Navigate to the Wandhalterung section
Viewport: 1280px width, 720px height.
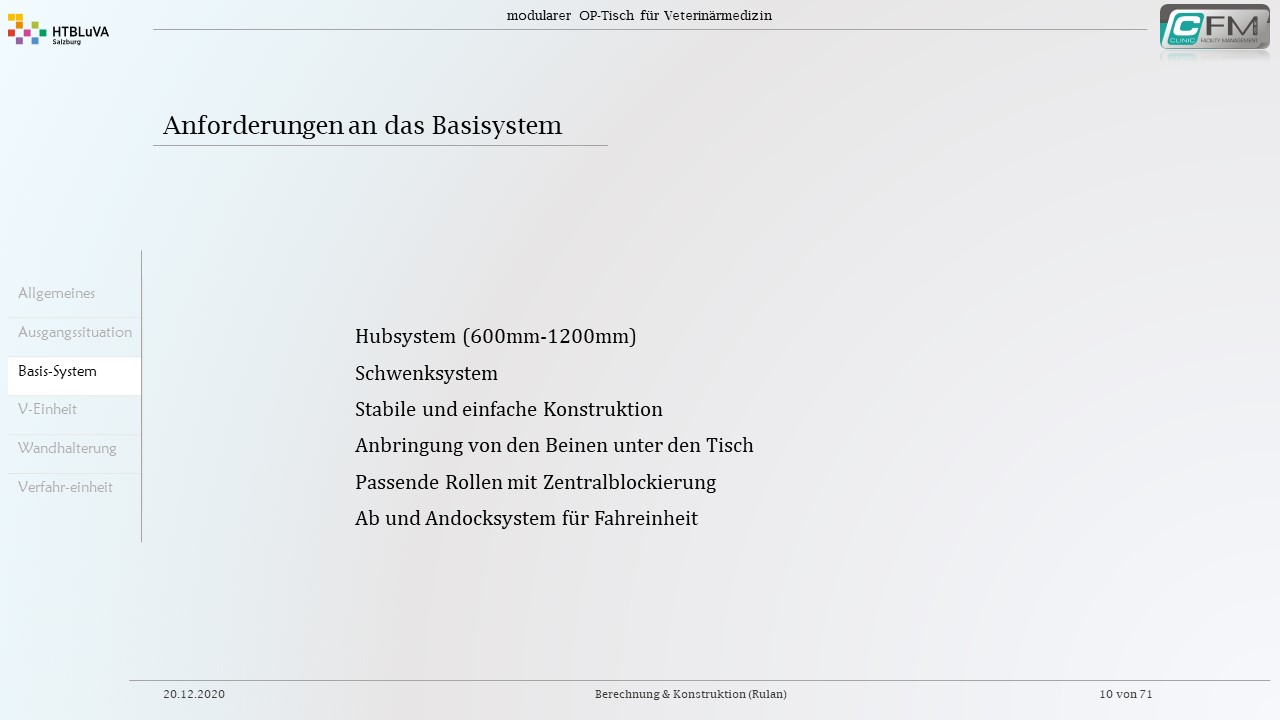coord(67,448)
